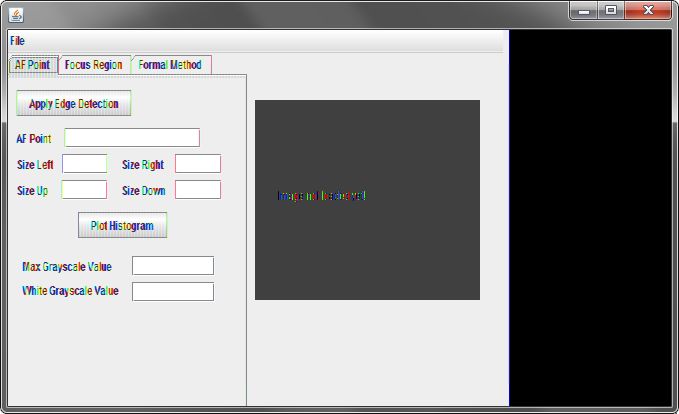Click the Plot Histogram button
The height and width of the screenshot is (414, 679).
pyautogui.click(x=123, y=226)
